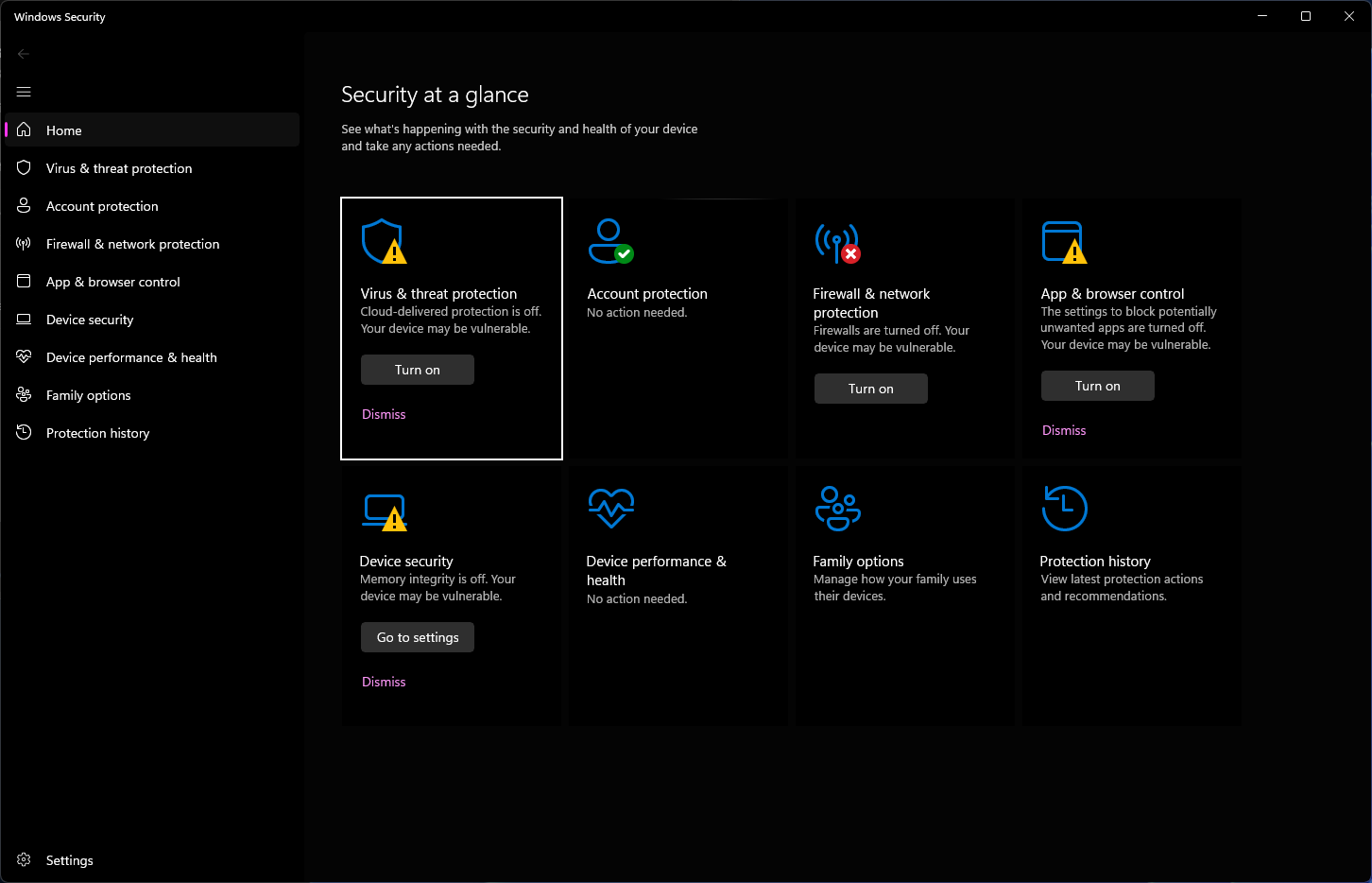
Task: Open the Device performance & health tile title
Action: click(x=657, y=571)
